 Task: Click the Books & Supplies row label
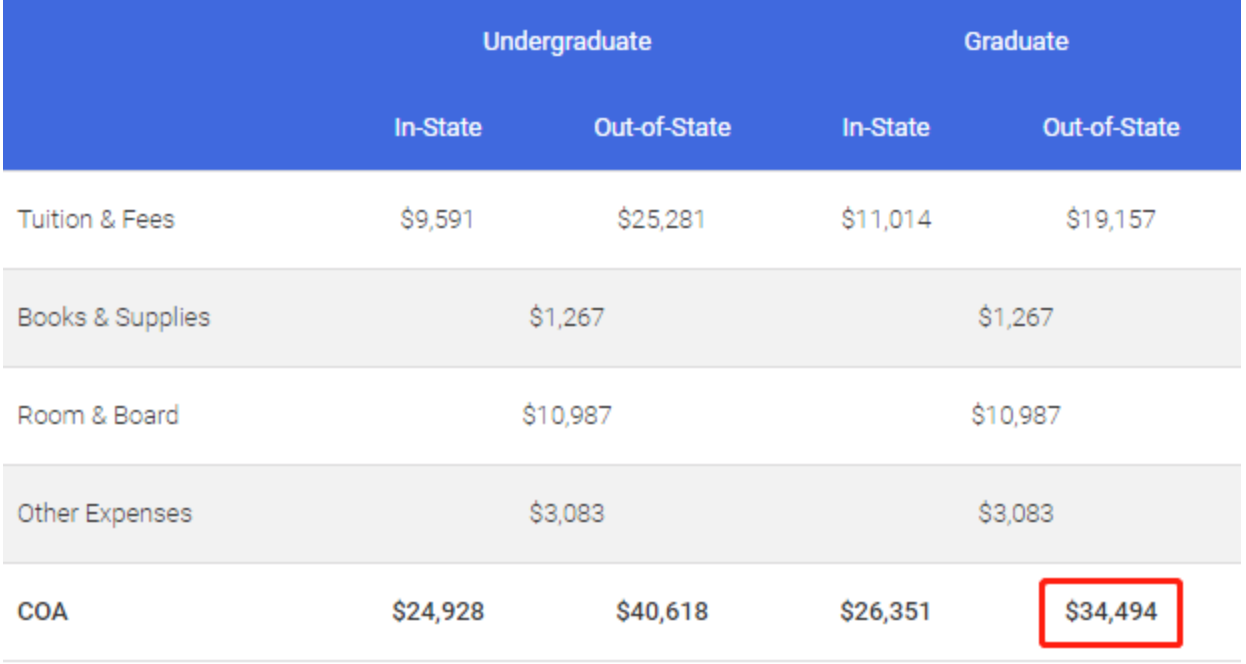click(x=114, y=318)
